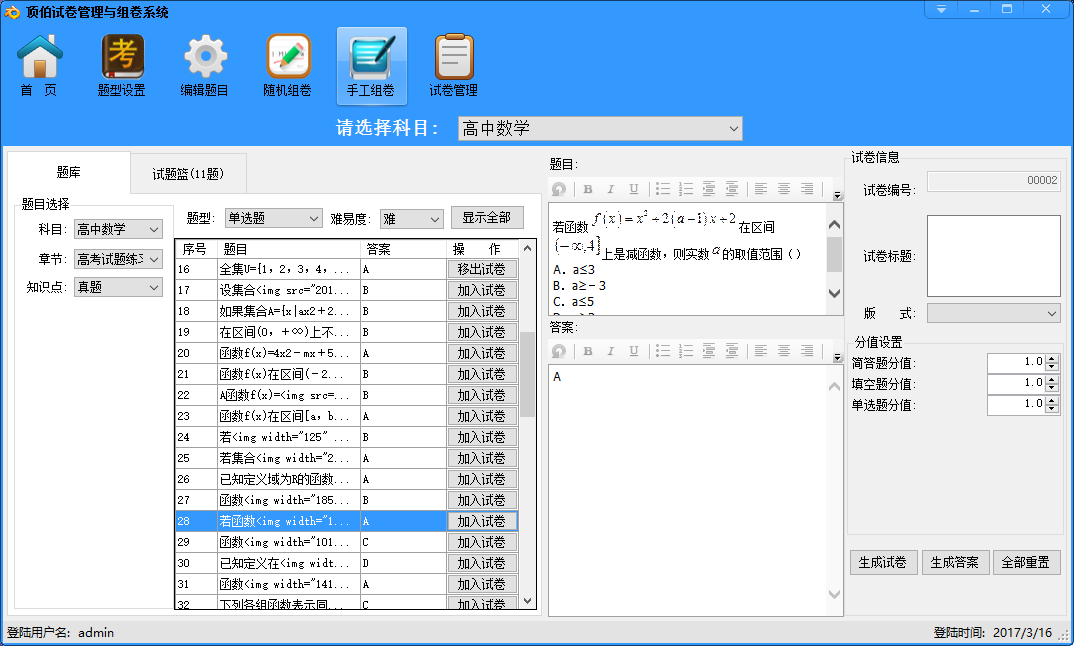
Task: Click the 编辑题目 gear icon
Action: (205, 66)
